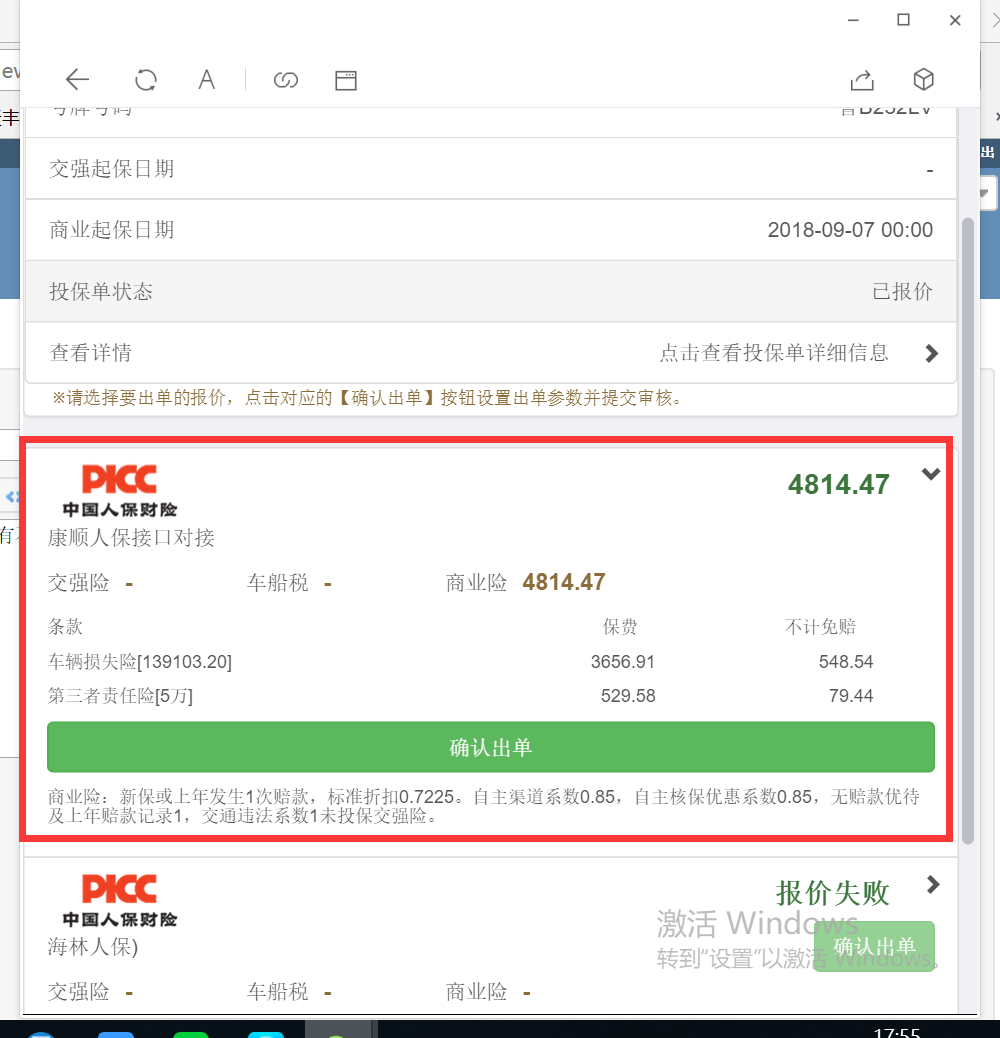Viewport: 1000px width, 1038px height.
Task: Click the 不计免赔 column header
Action: tap(821, 627)
